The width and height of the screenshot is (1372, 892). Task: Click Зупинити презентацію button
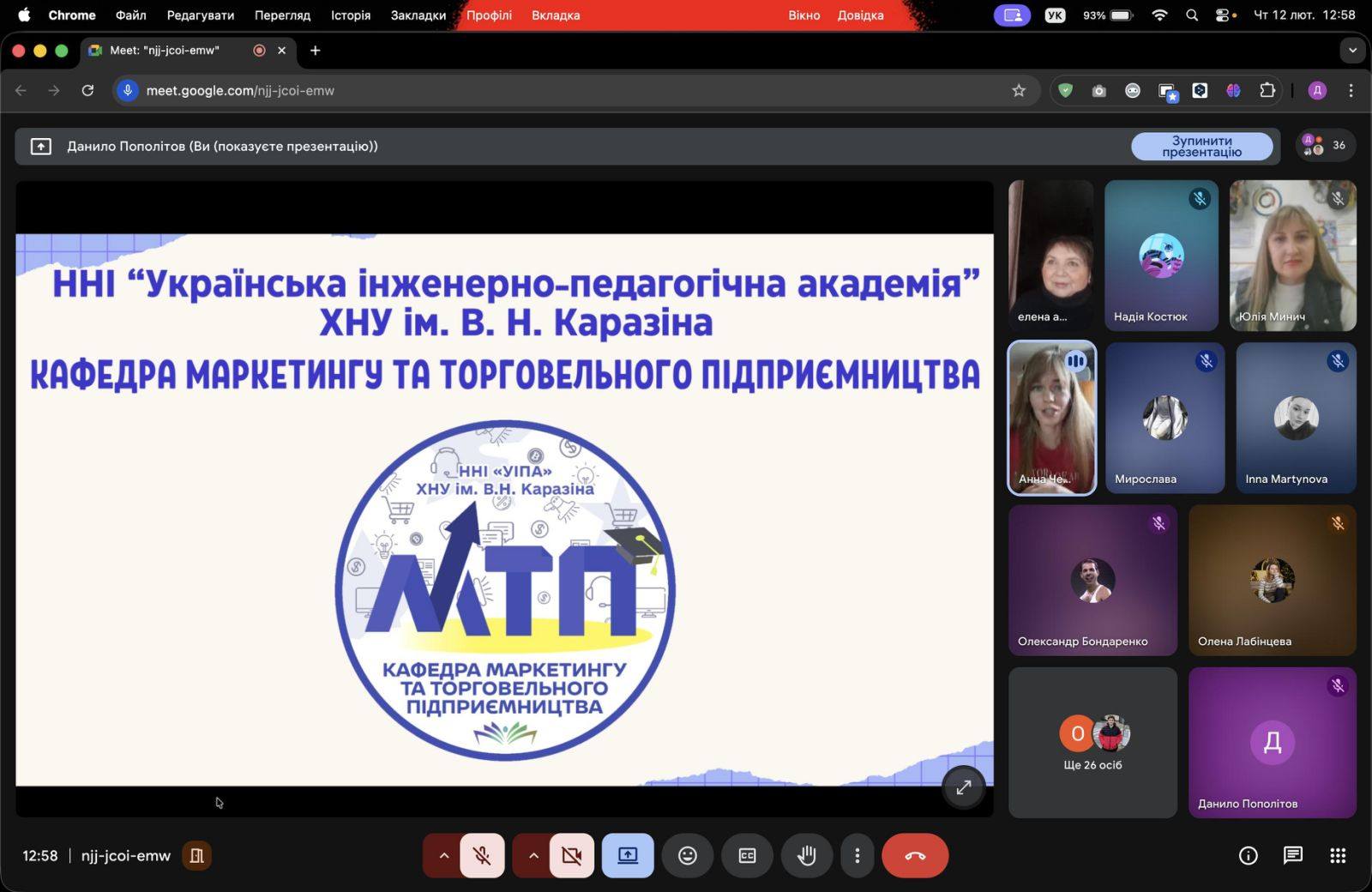(1201, 147)
